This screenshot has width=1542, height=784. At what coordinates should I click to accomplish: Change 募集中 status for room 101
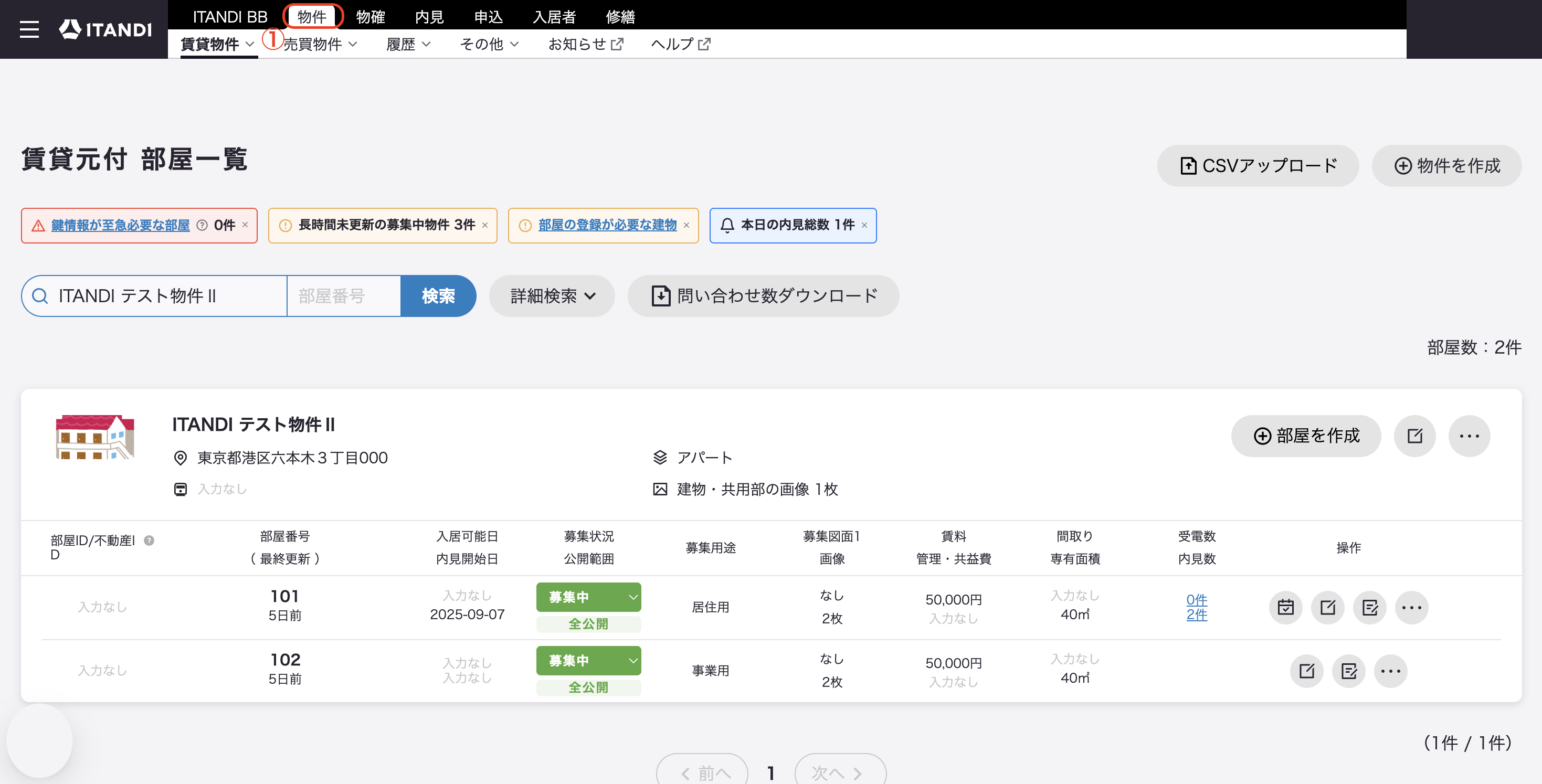pos(588,597)
